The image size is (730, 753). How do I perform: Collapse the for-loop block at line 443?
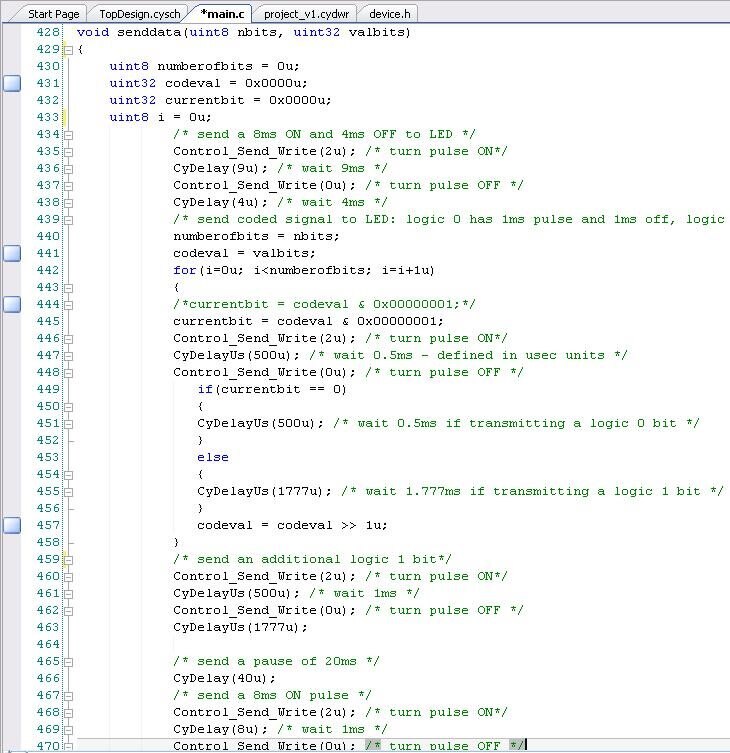pyautogui.click(x=68, y=287)
